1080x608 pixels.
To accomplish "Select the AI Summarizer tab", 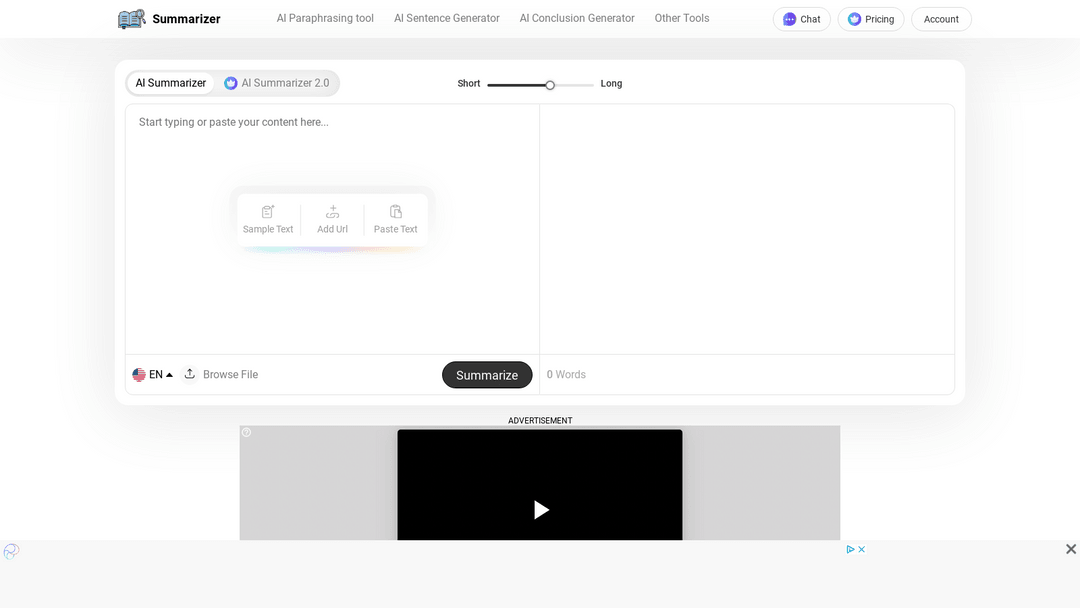I will 171,83.
